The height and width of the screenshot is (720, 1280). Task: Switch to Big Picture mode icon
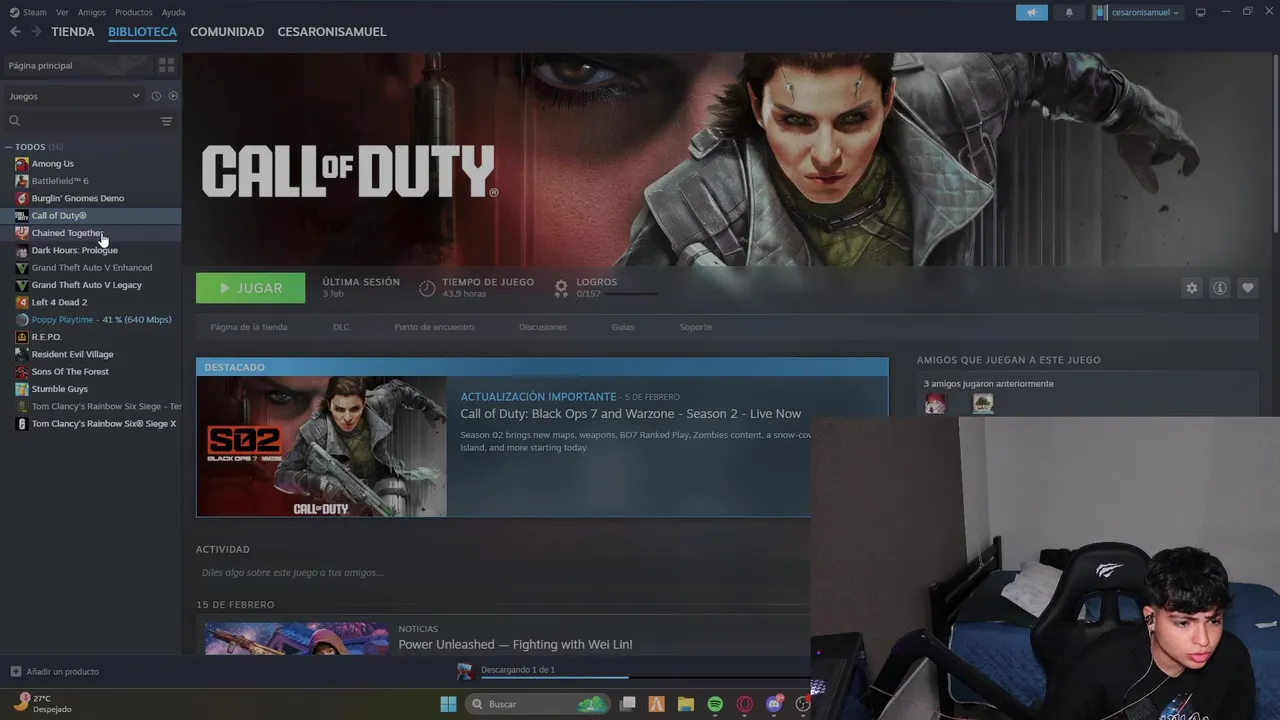[x=1200, y=12]
